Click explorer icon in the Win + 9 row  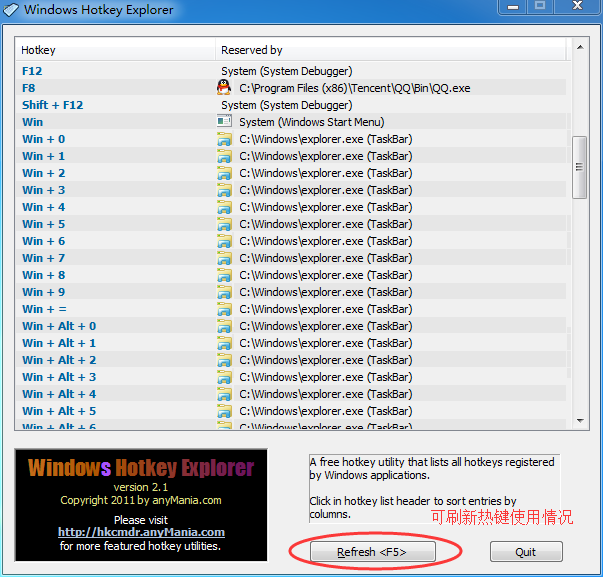point(224,292)
